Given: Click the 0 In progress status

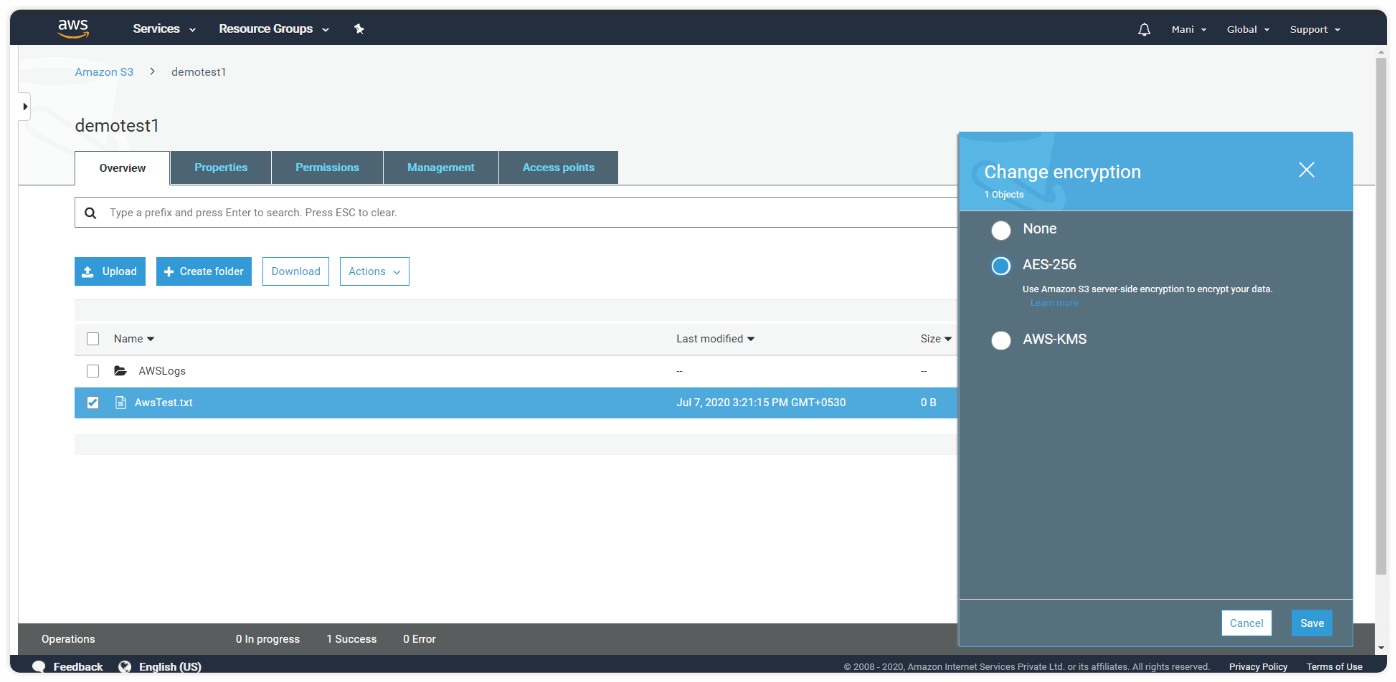Looking at the screenshot, I should click(x=268, y=639).
